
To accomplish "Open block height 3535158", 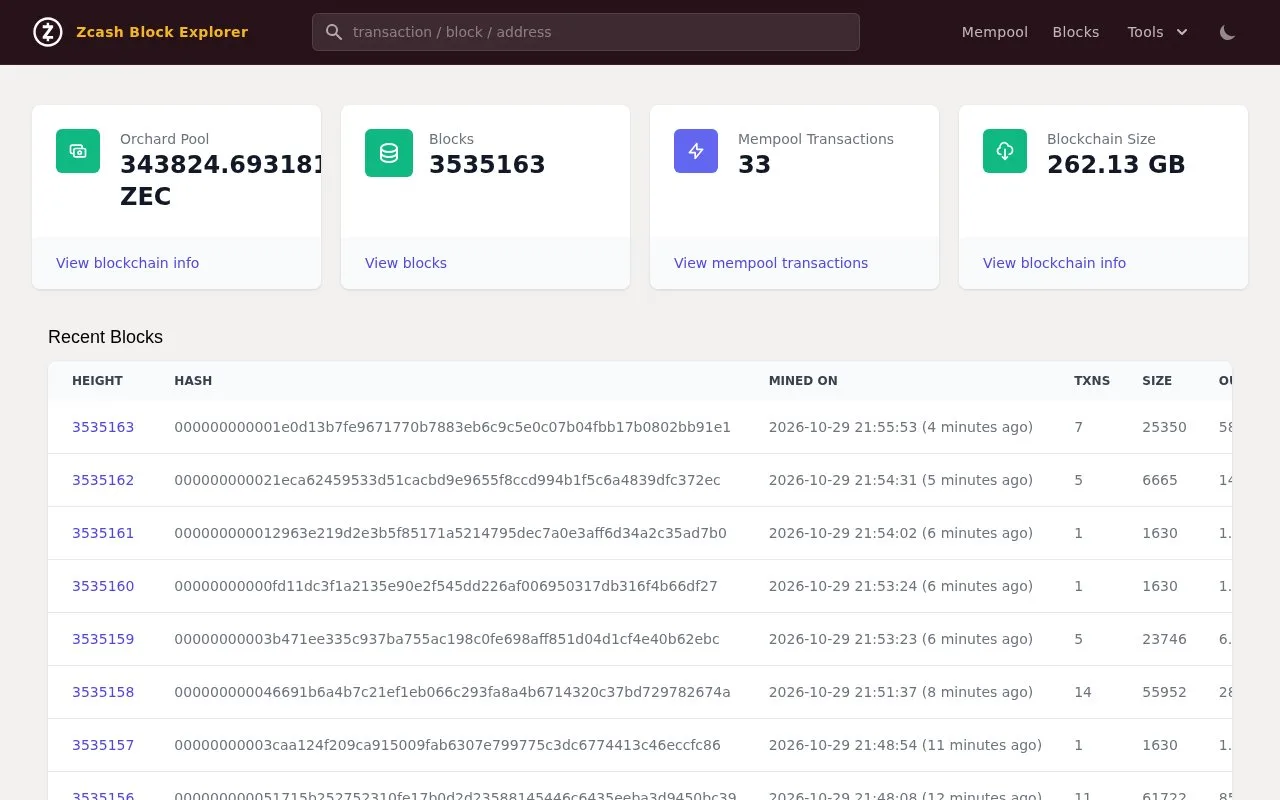I will [103, 692].
